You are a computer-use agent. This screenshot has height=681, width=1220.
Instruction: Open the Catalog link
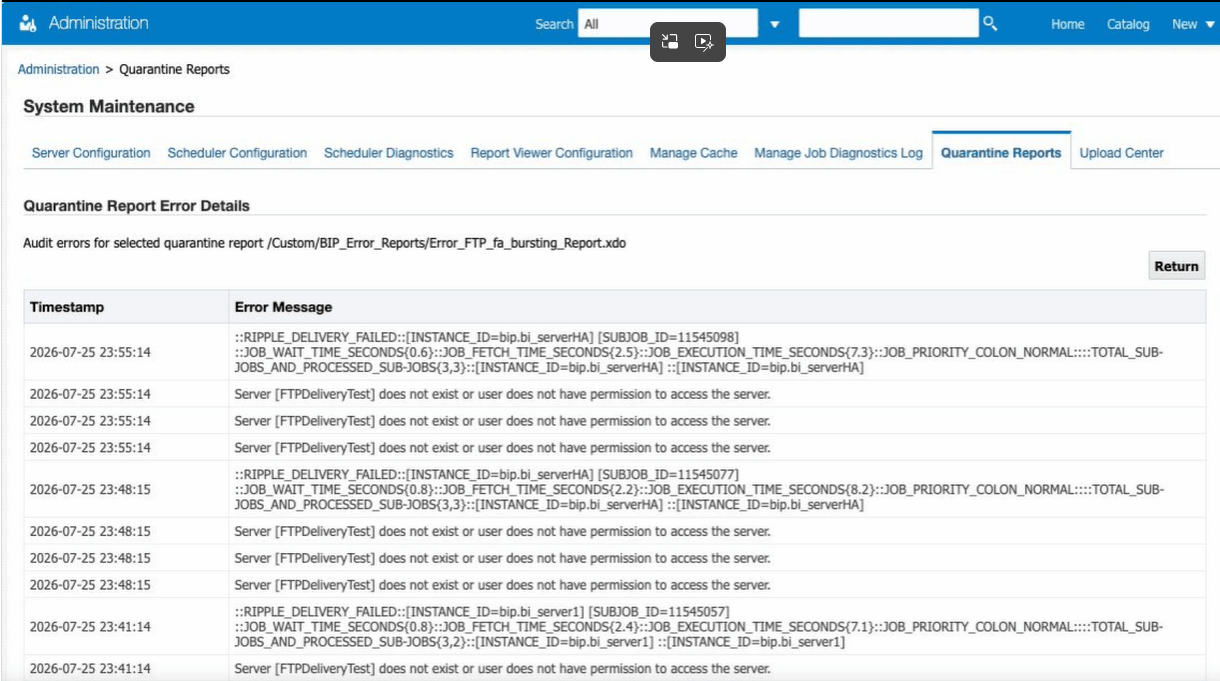pos(1128,24)
